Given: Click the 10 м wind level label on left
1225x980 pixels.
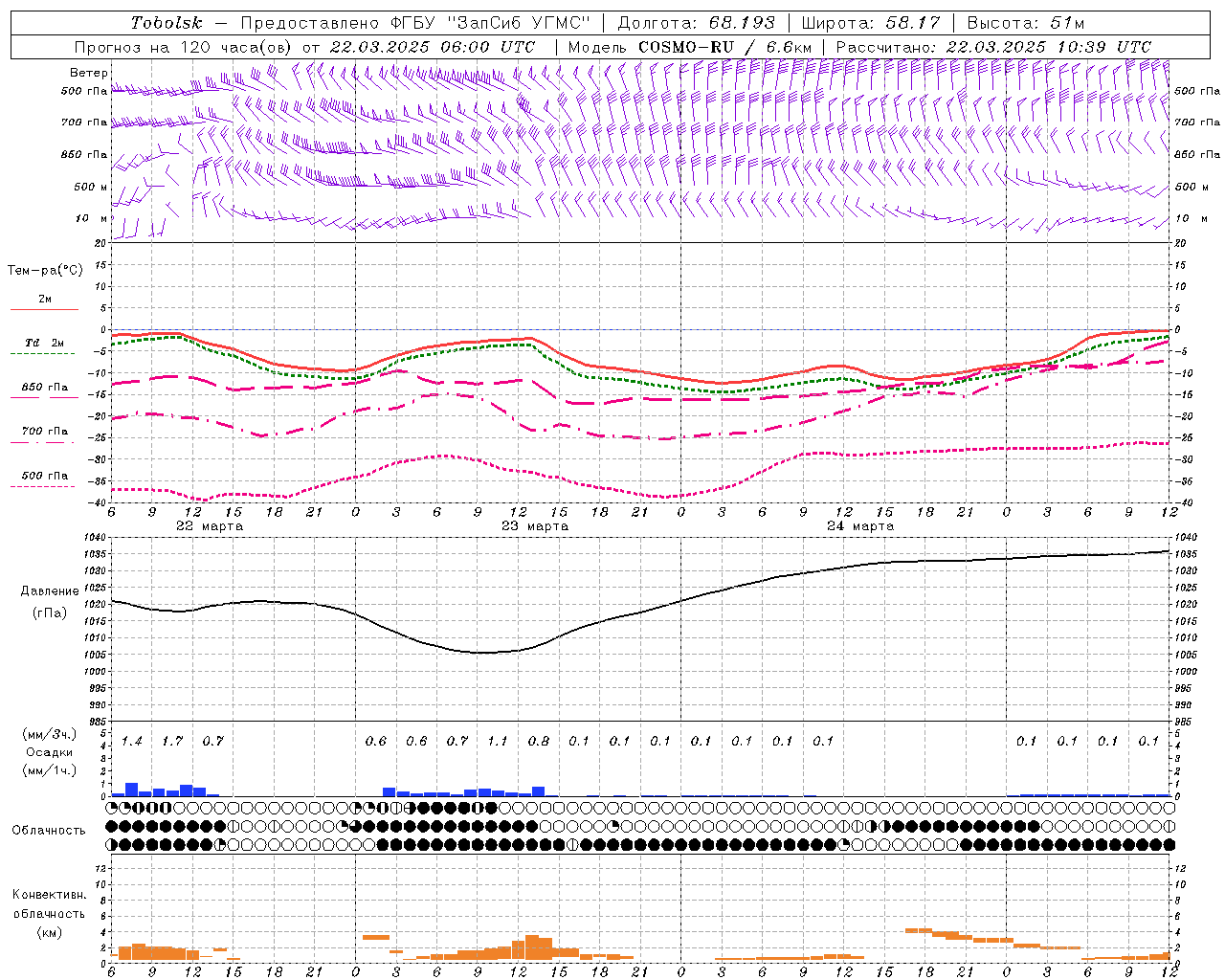Looking at the screenshot, I should click(x=91, y=218).
